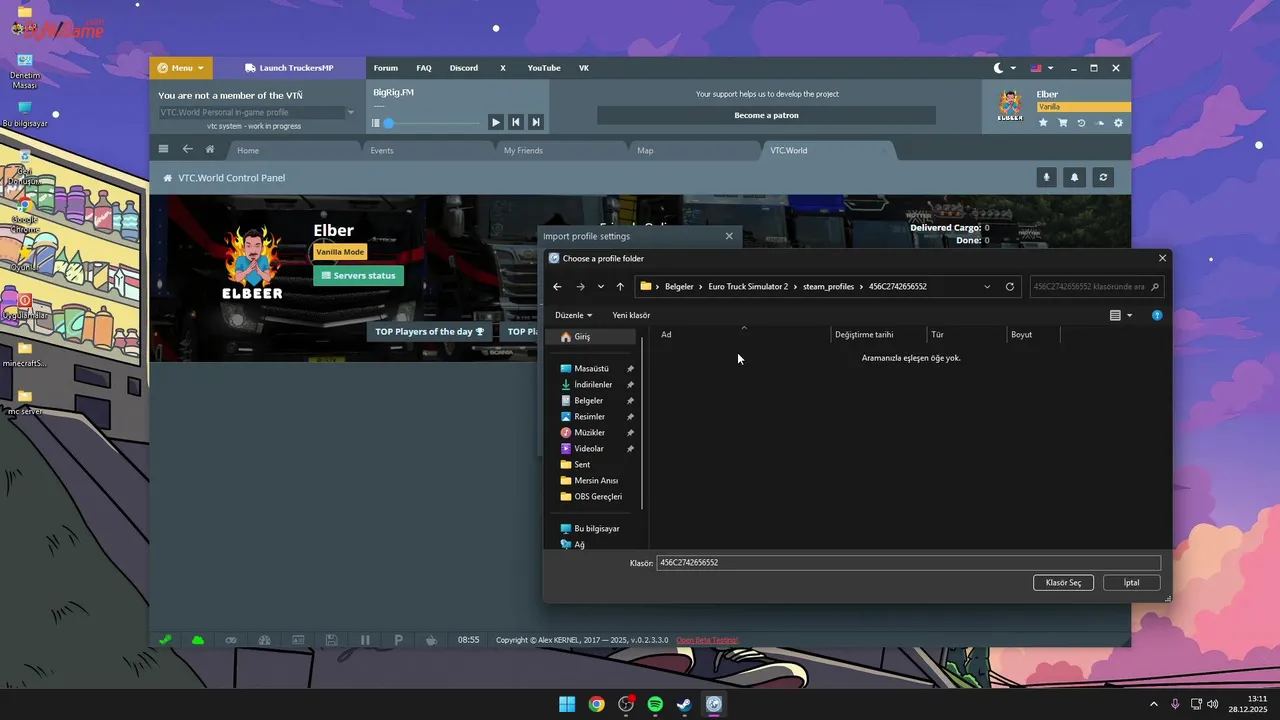Click the ID card status bar icon
Viewport: 1280px width, 720px height.
tap(298, 639)
